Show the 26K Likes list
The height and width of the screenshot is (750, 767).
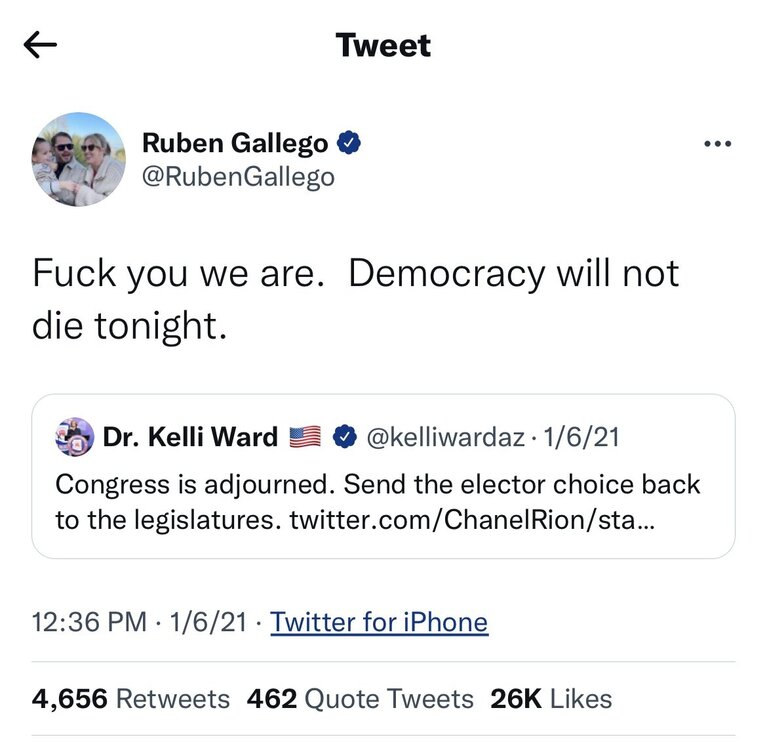pos(551,698)
